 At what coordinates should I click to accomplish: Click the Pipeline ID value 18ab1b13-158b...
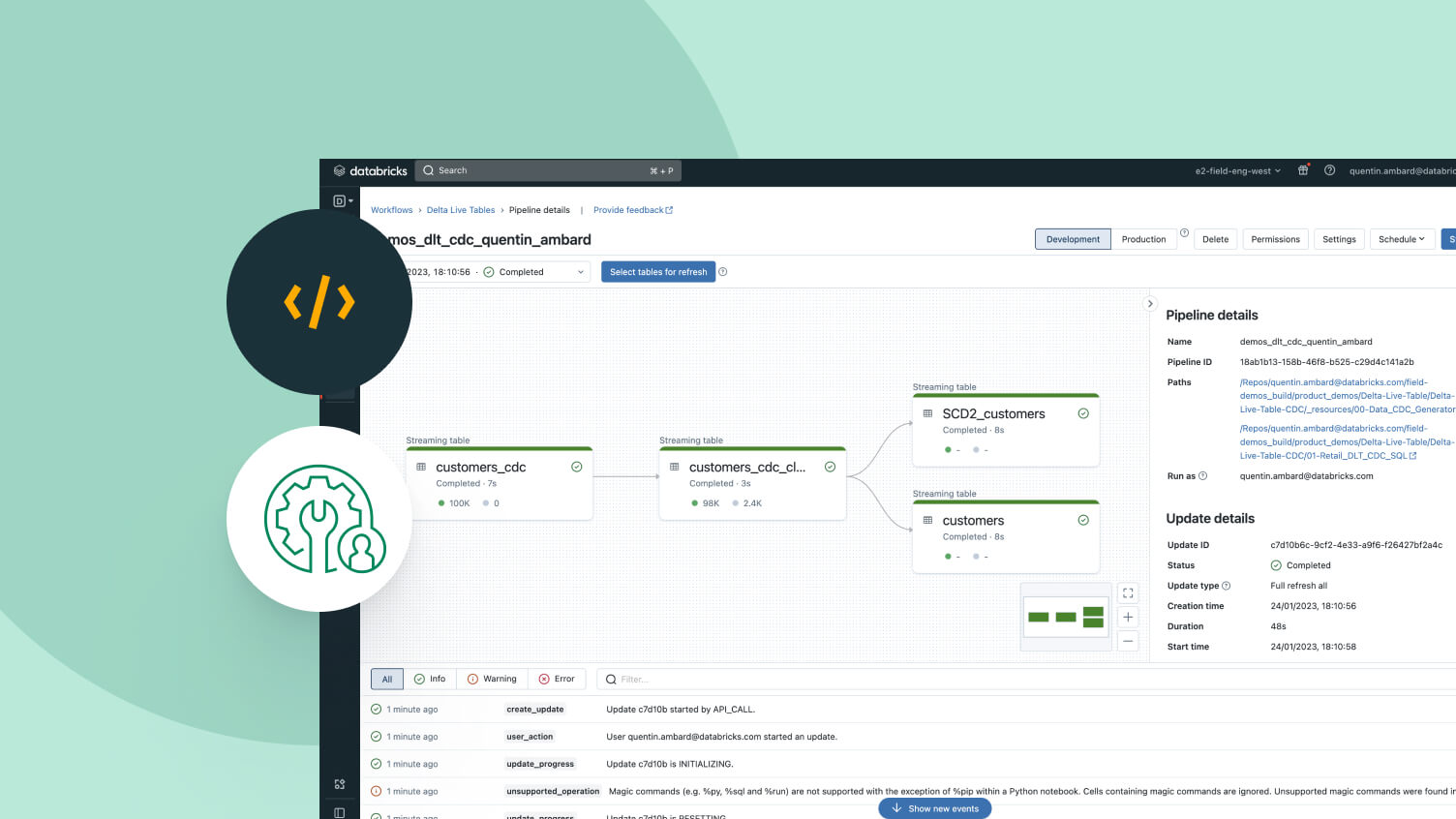[1326, 362]
